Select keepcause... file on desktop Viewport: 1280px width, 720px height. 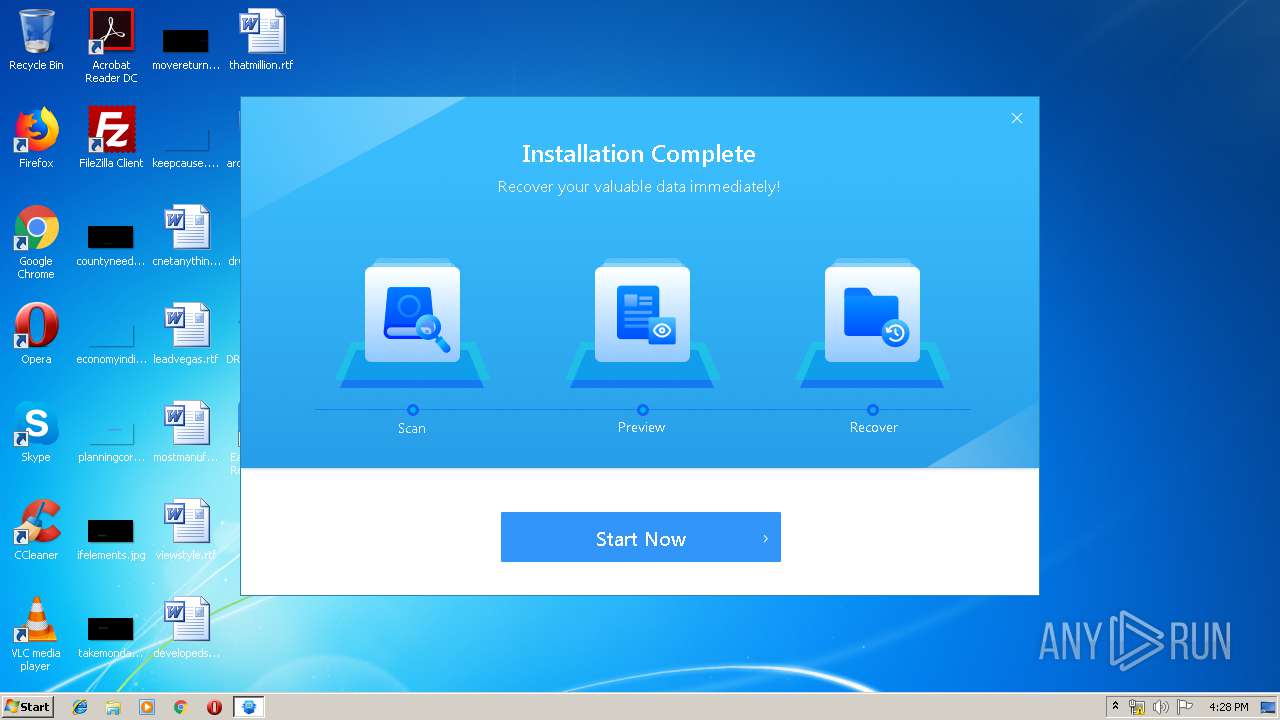click(x=186, y=147)
